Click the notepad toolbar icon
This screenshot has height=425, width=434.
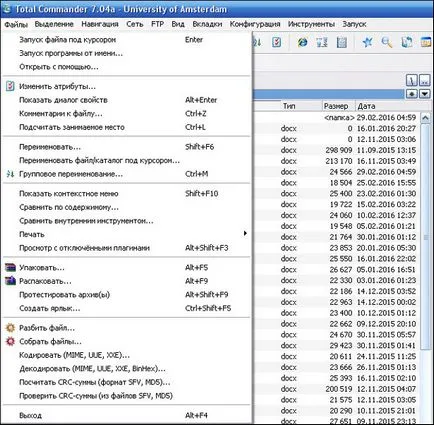tap(342, 42)
